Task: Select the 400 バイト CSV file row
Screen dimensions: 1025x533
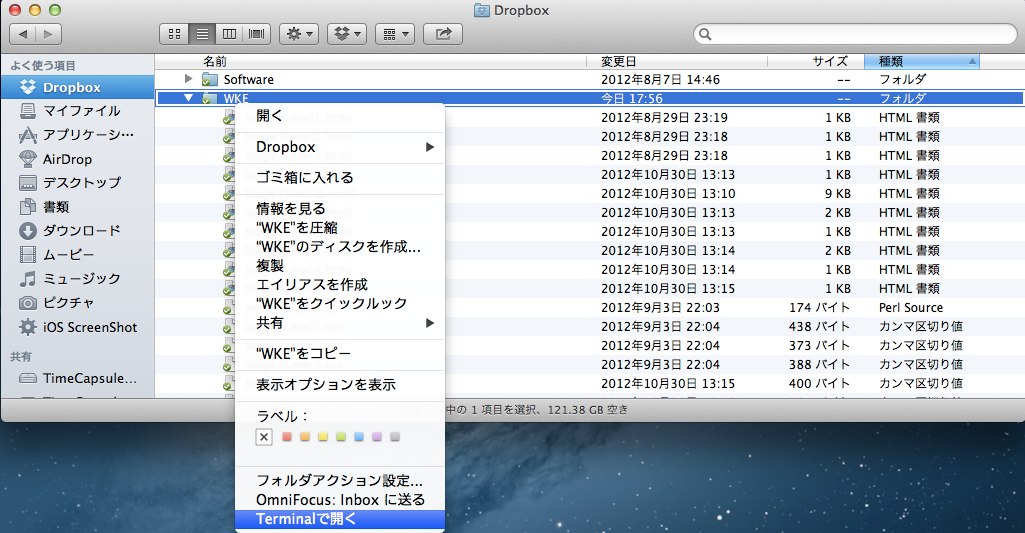Action: click(589, 383)
